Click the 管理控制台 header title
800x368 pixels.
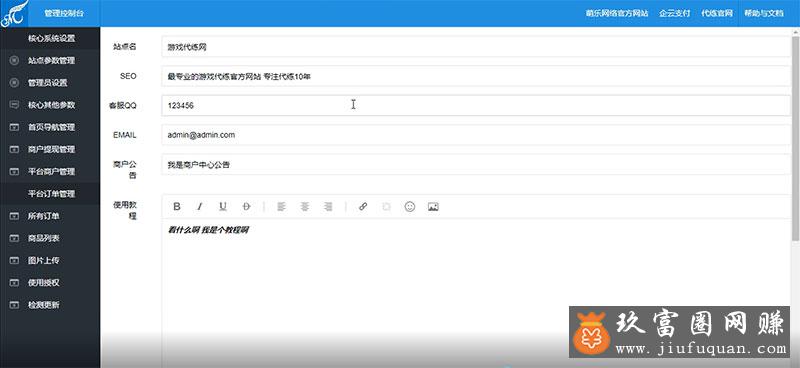pos(64,14)
